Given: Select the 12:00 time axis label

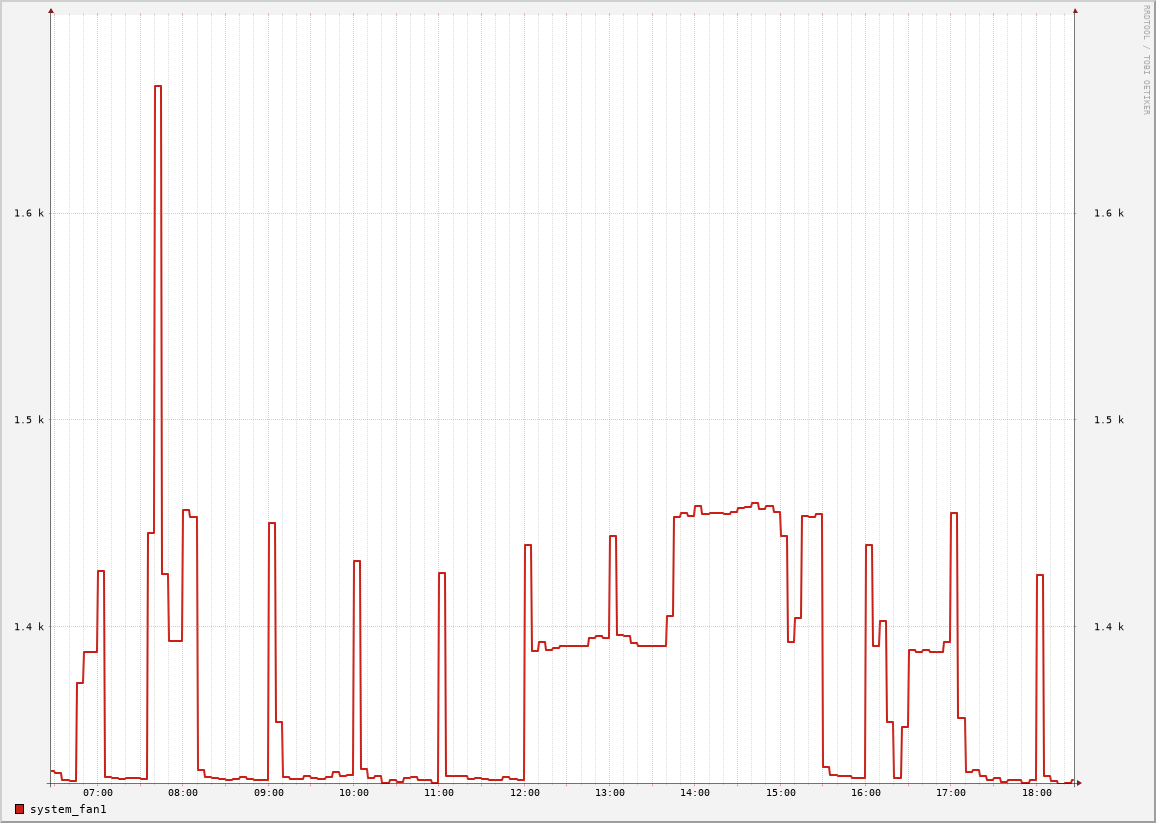Looking at the screenshot, I should 525,793.
